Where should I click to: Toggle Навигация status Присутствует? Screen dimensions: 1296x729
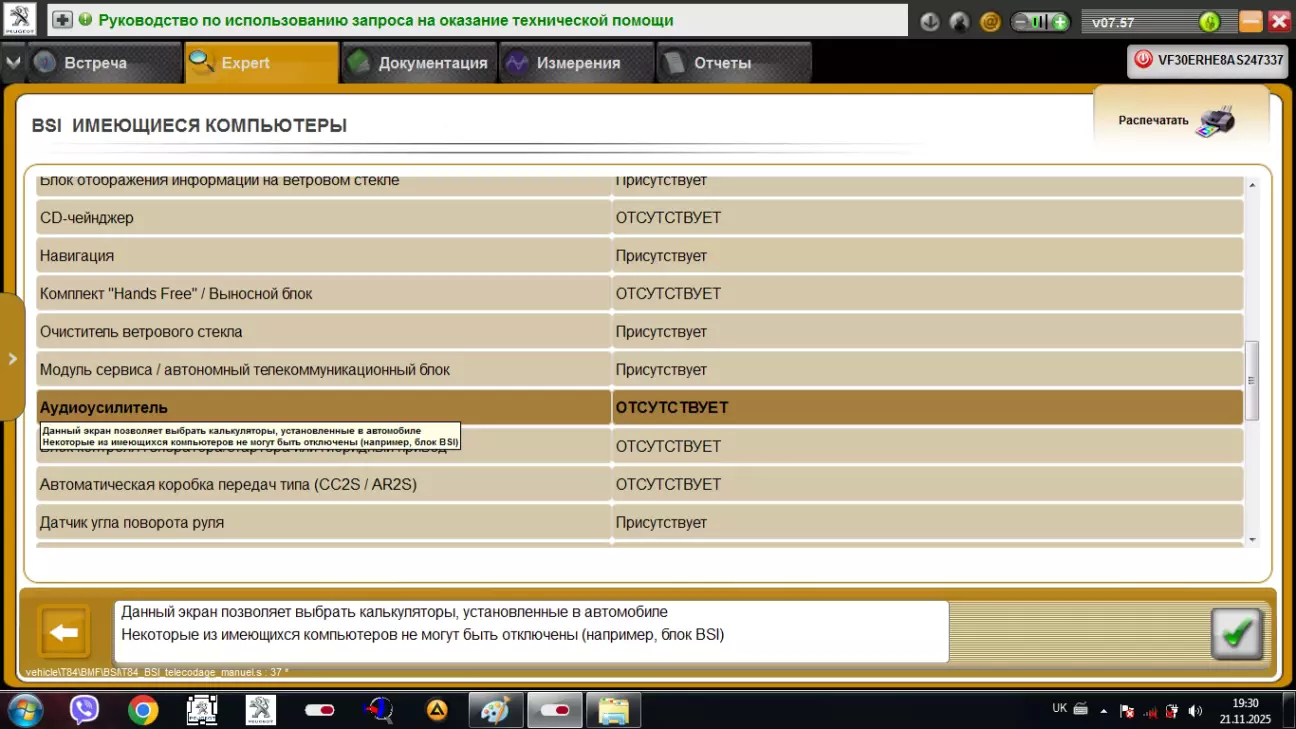[926, 256]
